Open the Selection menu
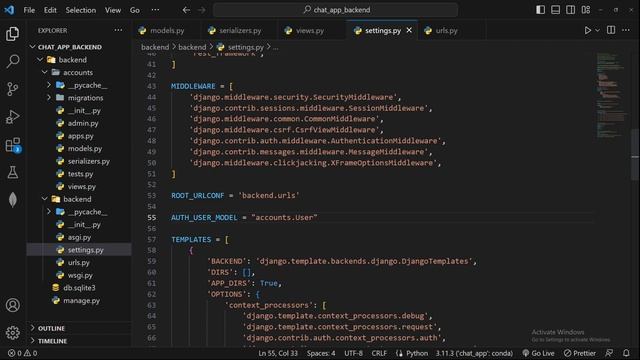 [x=80, y=10]
